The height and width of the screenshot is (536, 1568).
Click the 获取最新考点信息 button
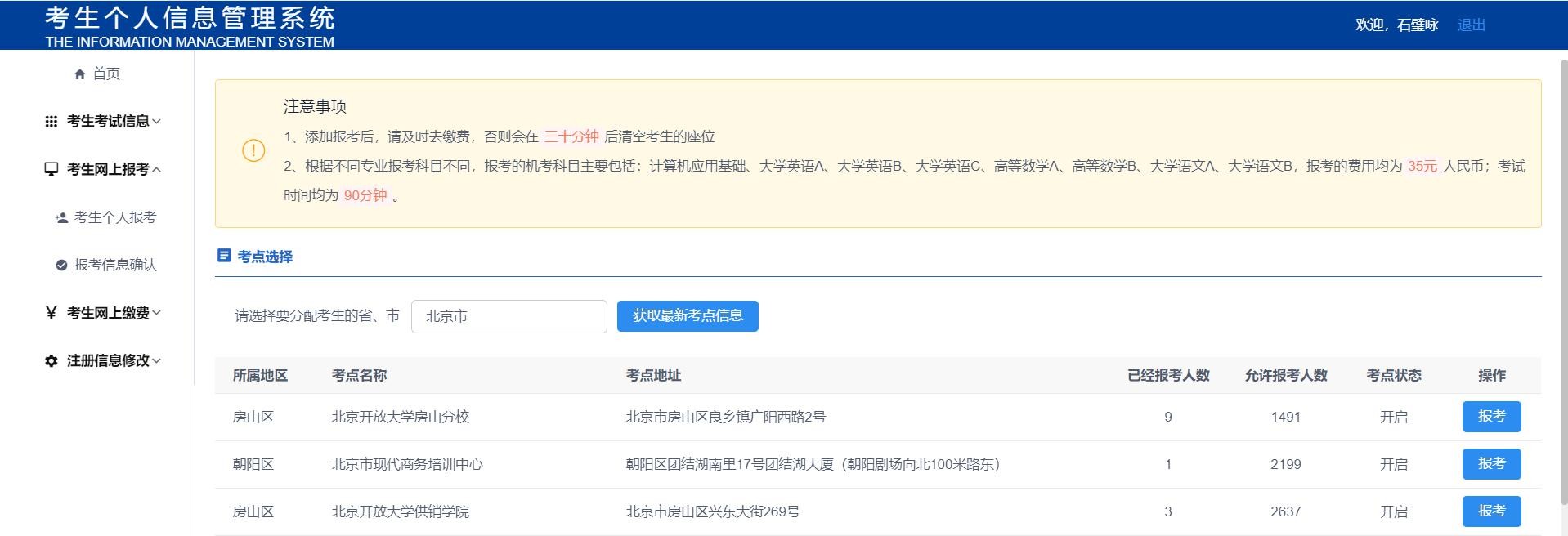point(687,316)
